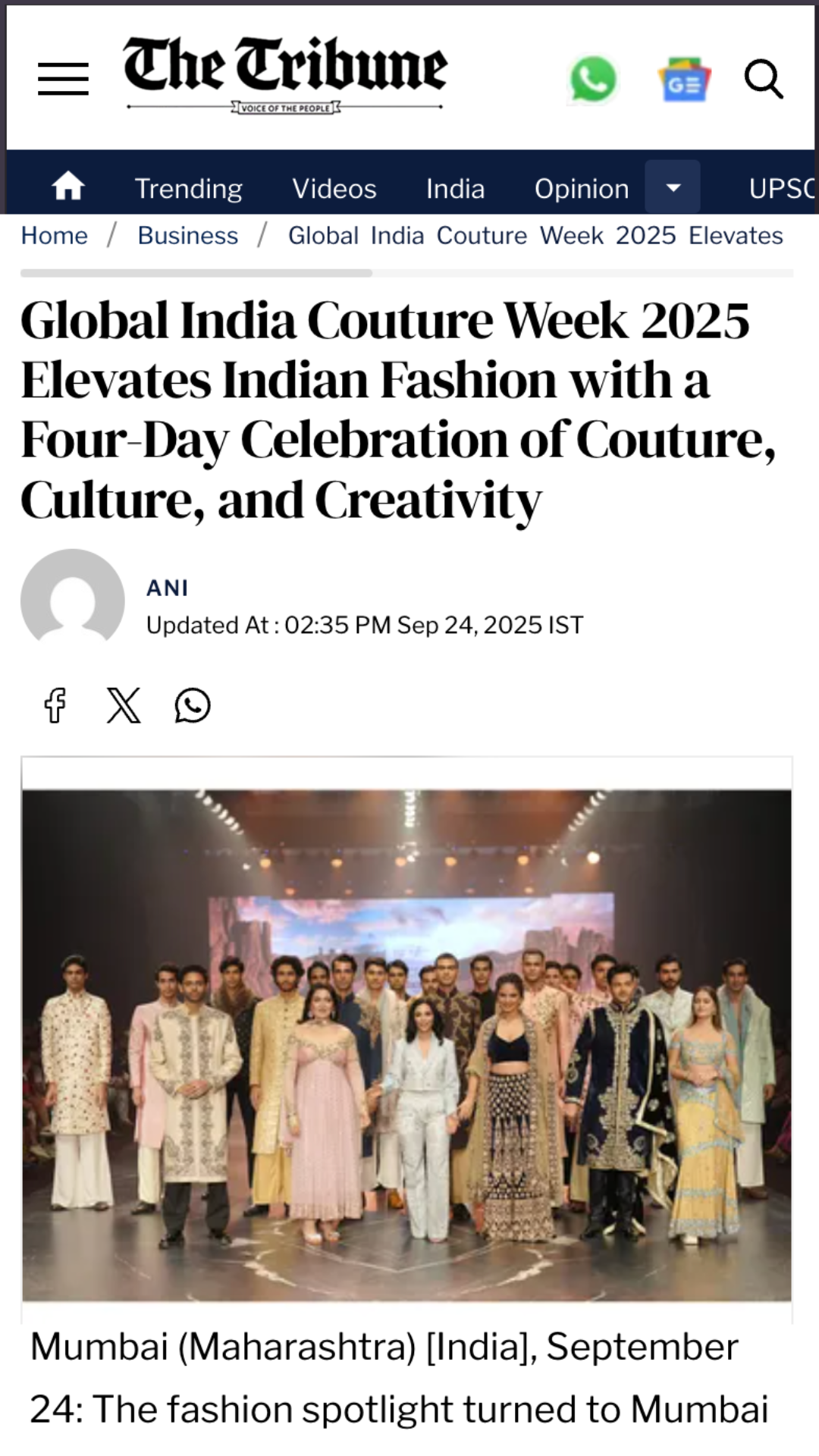Expand the Opinion dropdown arrow

point(673,187)
